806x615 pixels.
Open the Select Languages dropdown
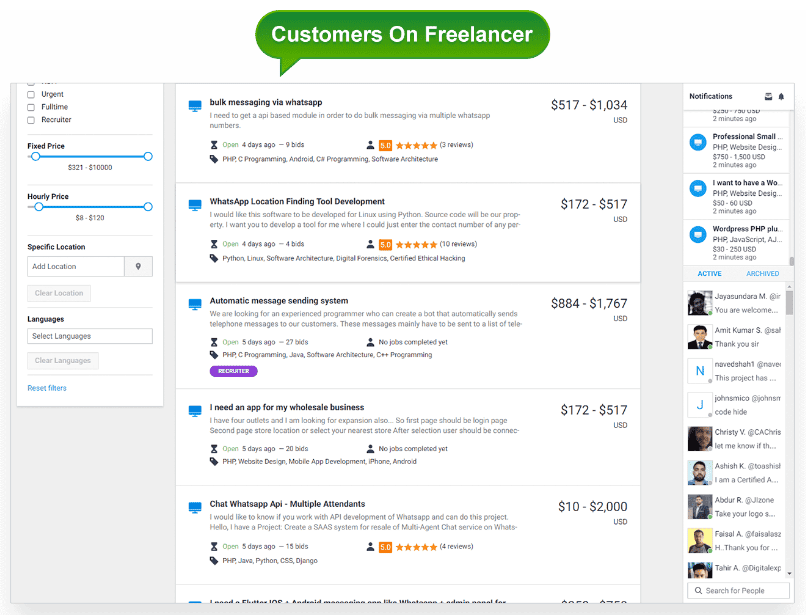click(x=90, y=337)
